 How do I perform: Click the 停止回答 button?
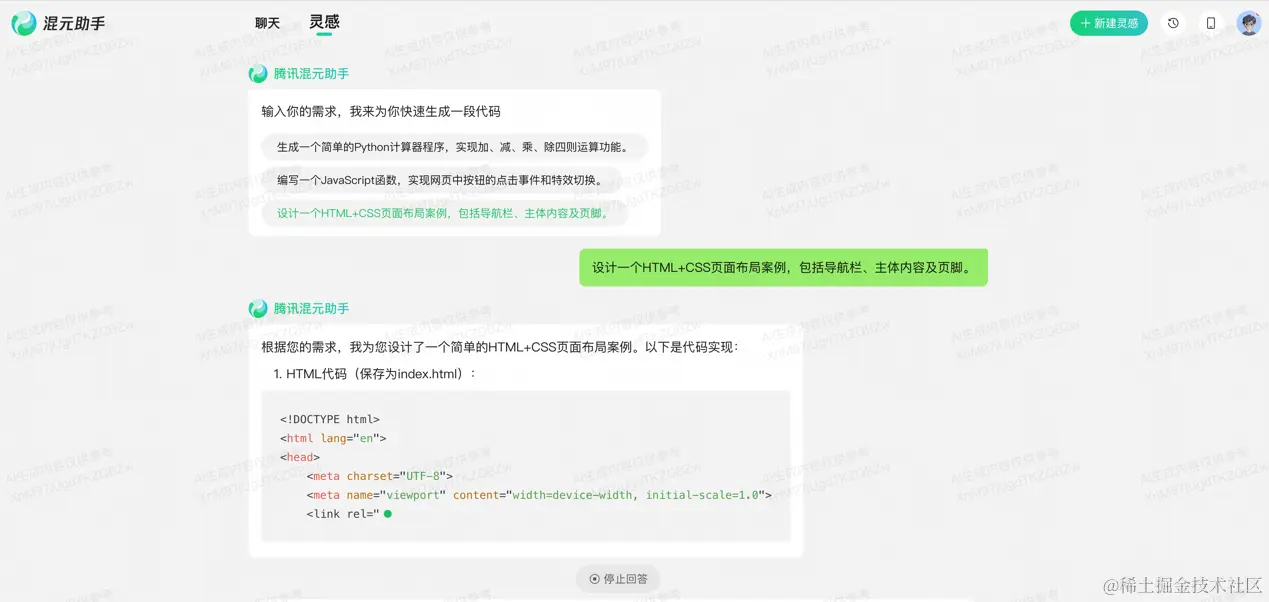(x=618, y=579)
